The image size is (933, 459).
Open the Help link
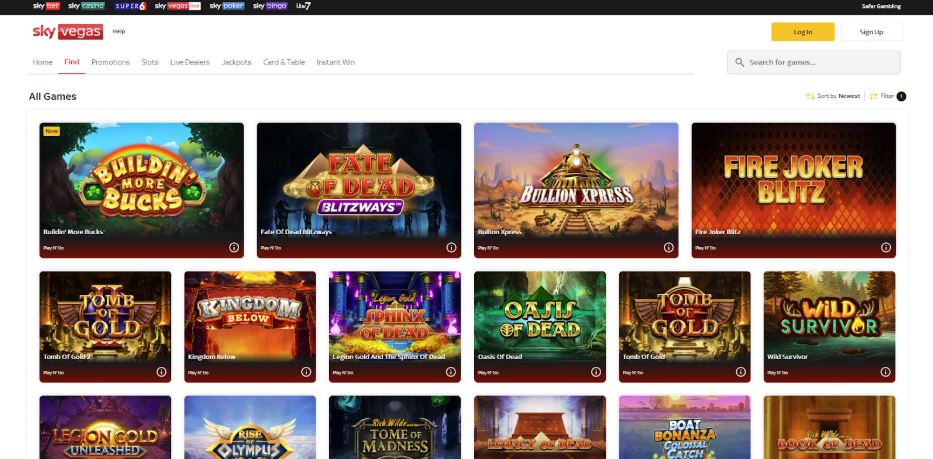coord(119,31)
